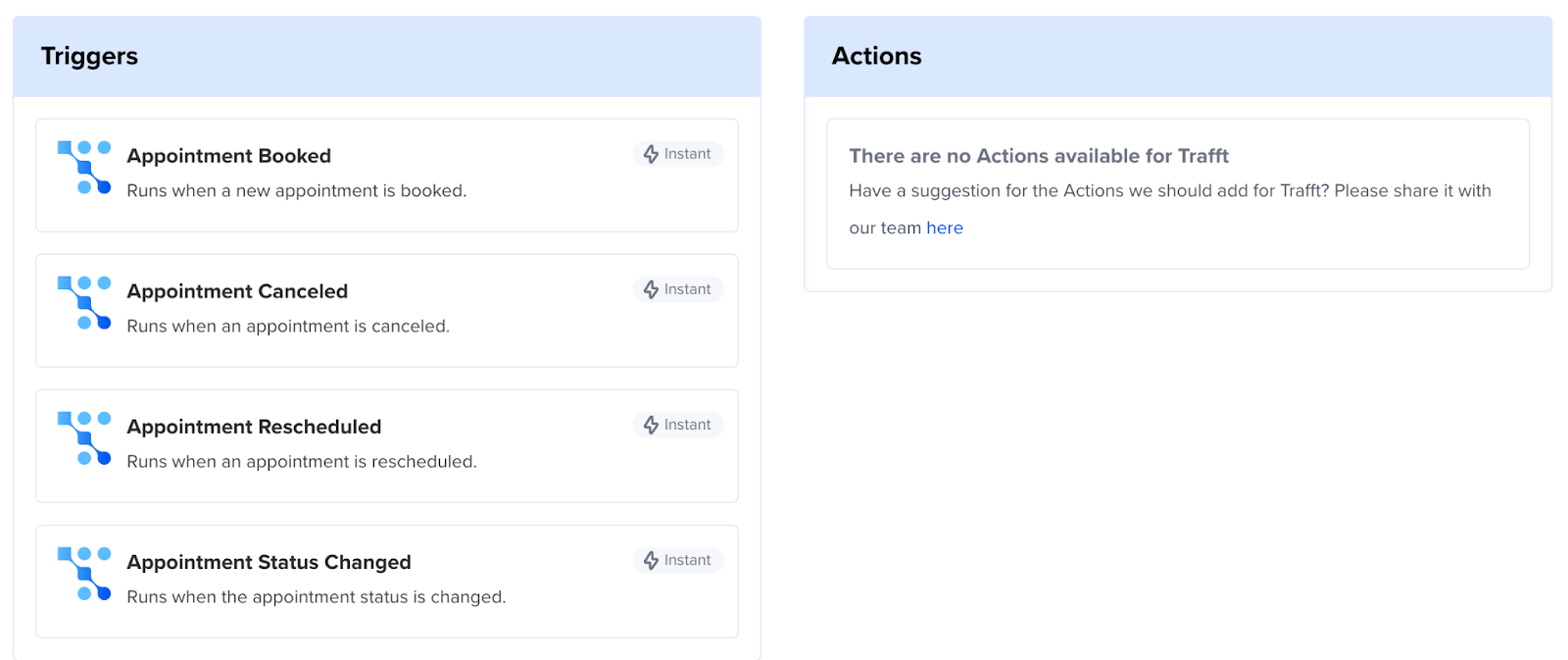1568x660 pixels.
Task: Click the Trafft icon beside Appointment Booked
Action: pyautogui.click(x=84, y=167)
